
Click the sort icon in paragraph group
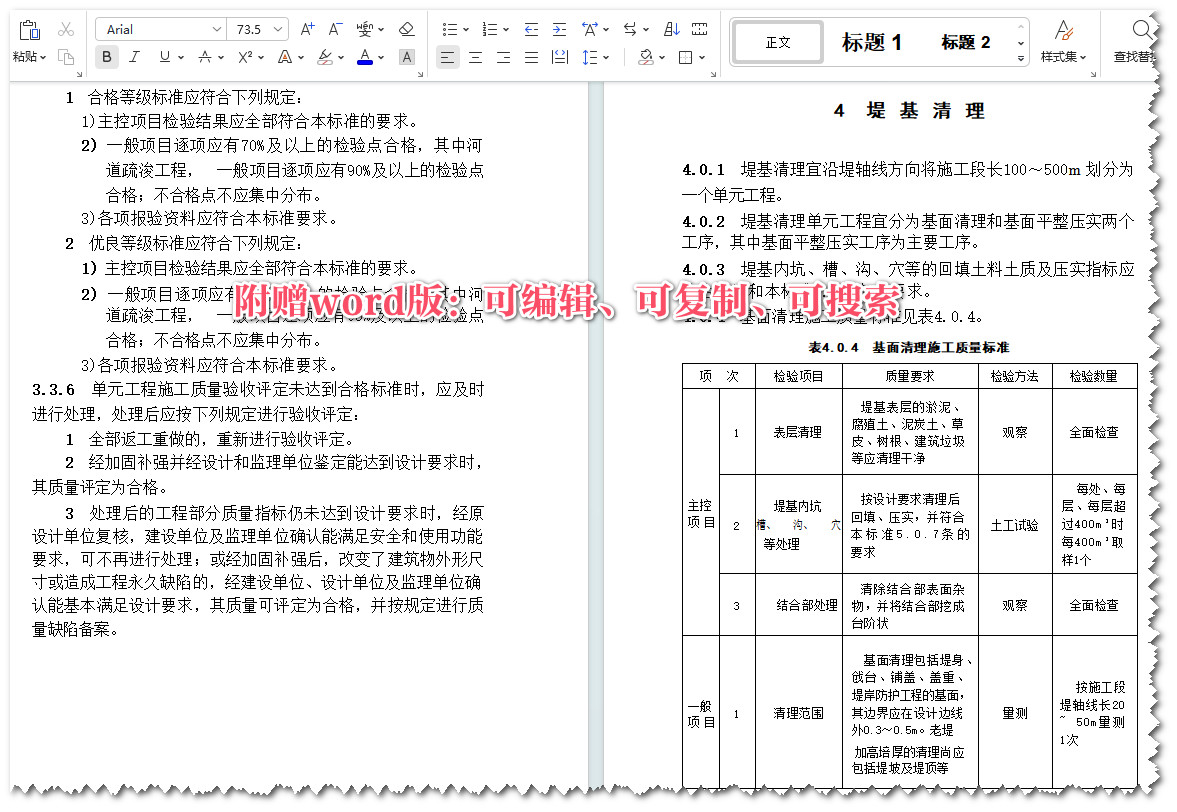(x=672, y=29)
